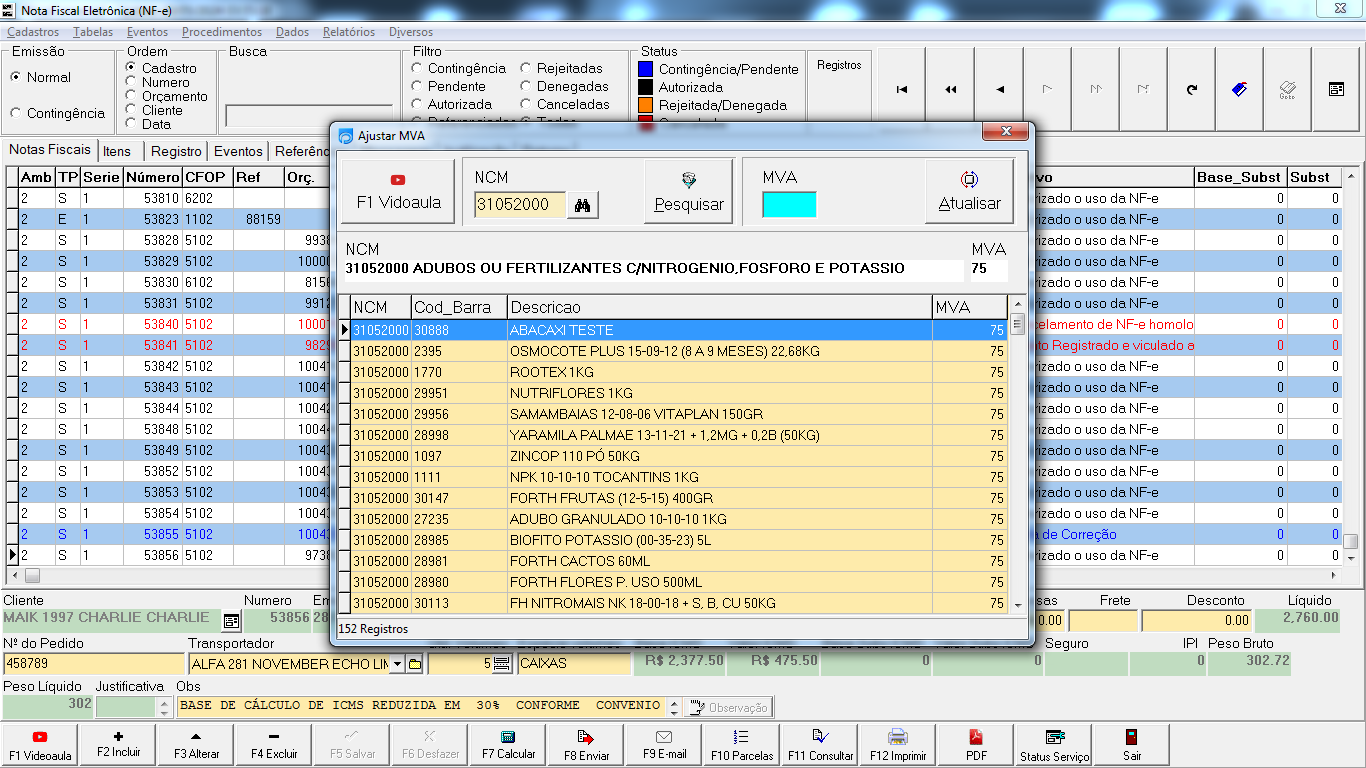This screenshot has height=768, width=1366.
Task: Open Procedimentos menu
Action: [x=222, y=32]
